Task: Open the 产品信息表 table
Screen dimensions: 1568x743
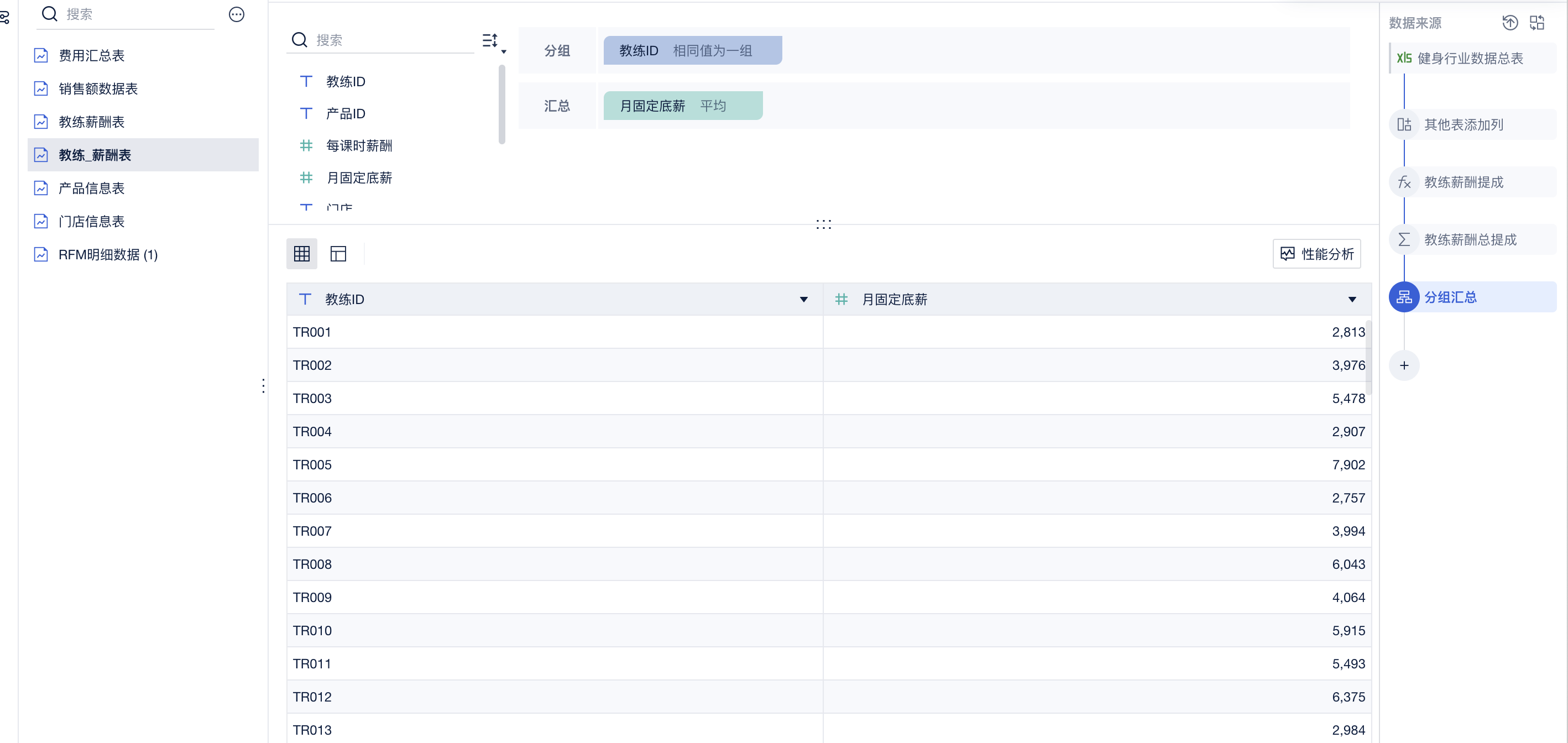Action: (x=91, y=189)
